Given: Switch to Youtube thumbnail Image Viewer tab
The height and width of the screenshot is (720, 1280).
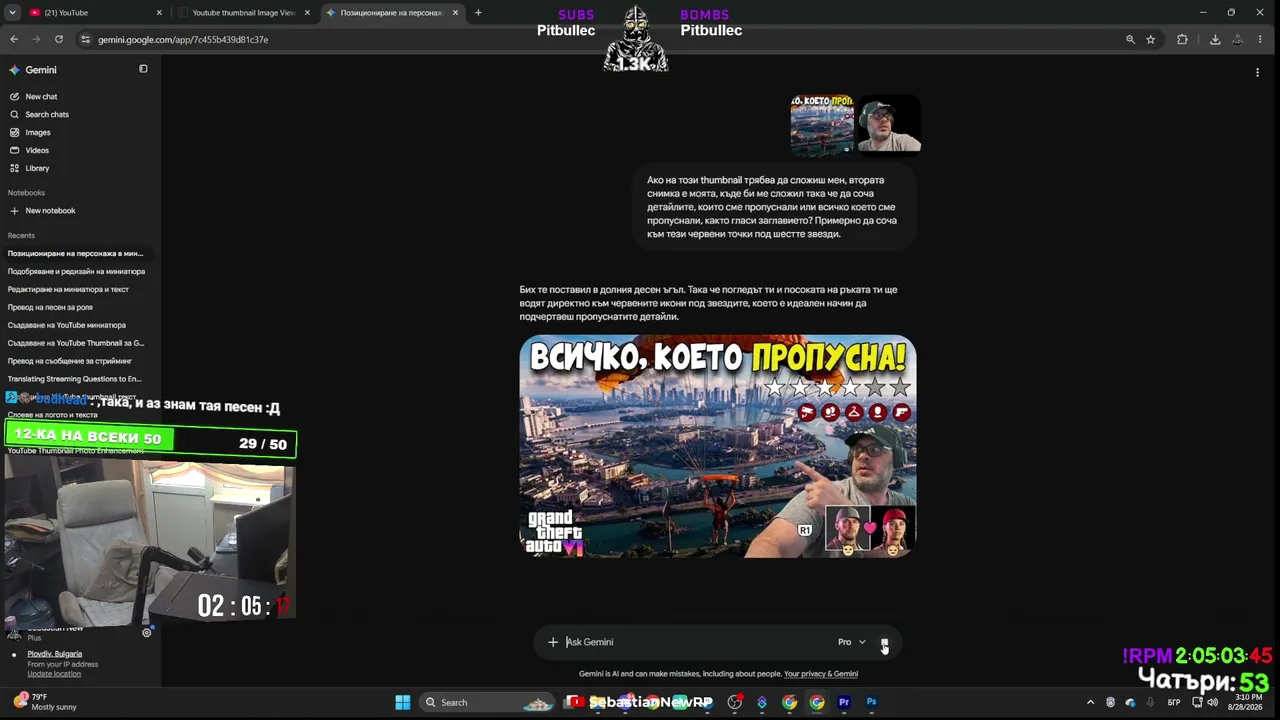Looking at the screenshot, I should (243, 13).
